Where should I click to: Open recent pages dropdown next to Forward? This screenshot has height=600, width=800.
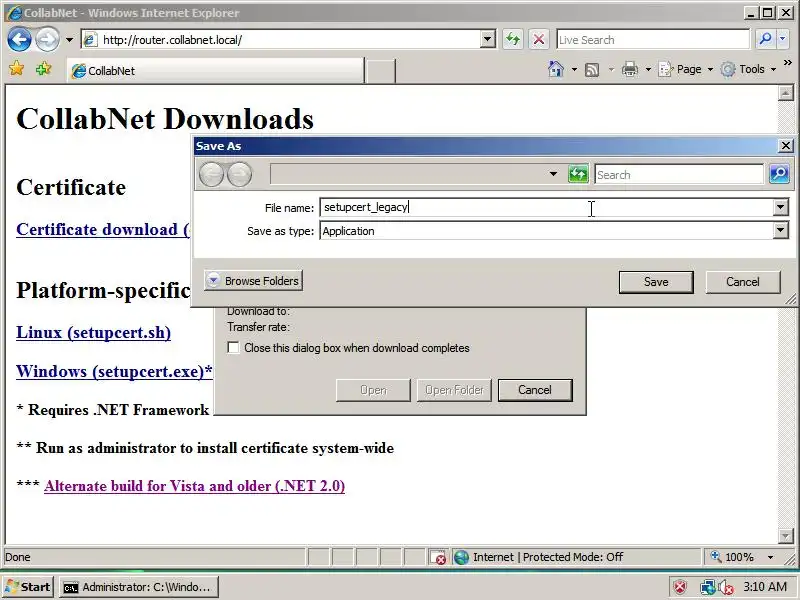[69, 40]
